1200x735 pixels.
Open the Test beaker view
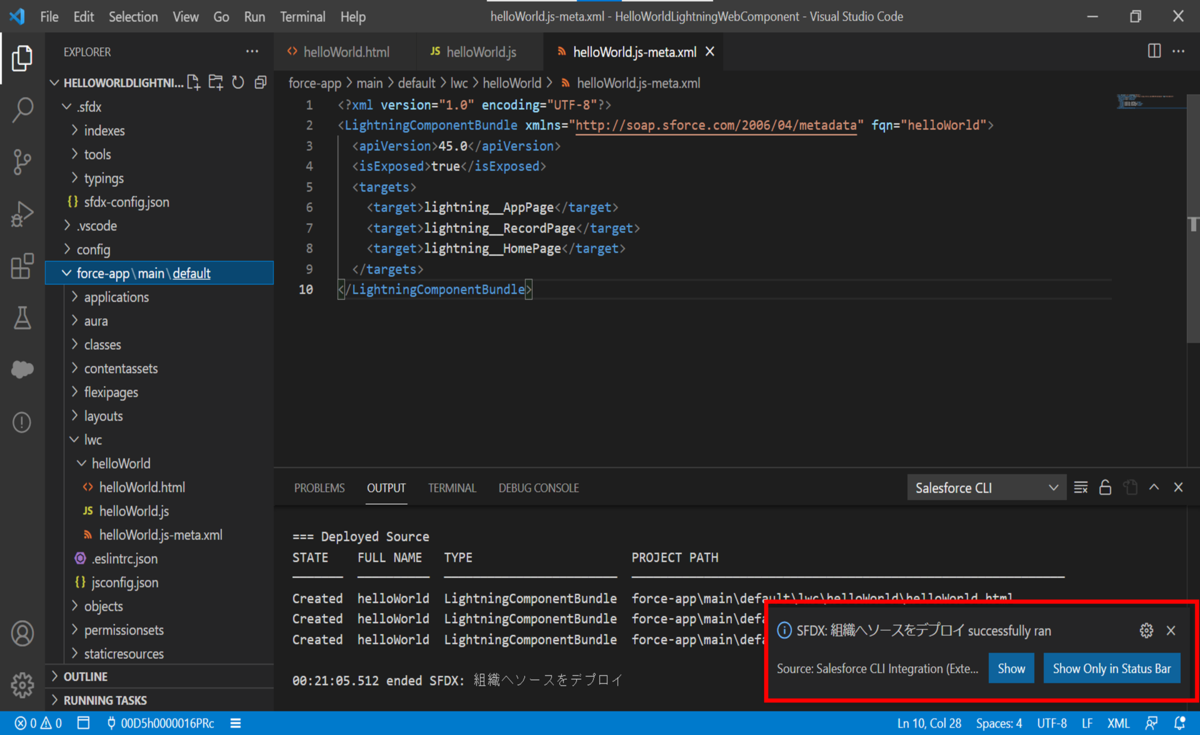(x=22, y=318)
